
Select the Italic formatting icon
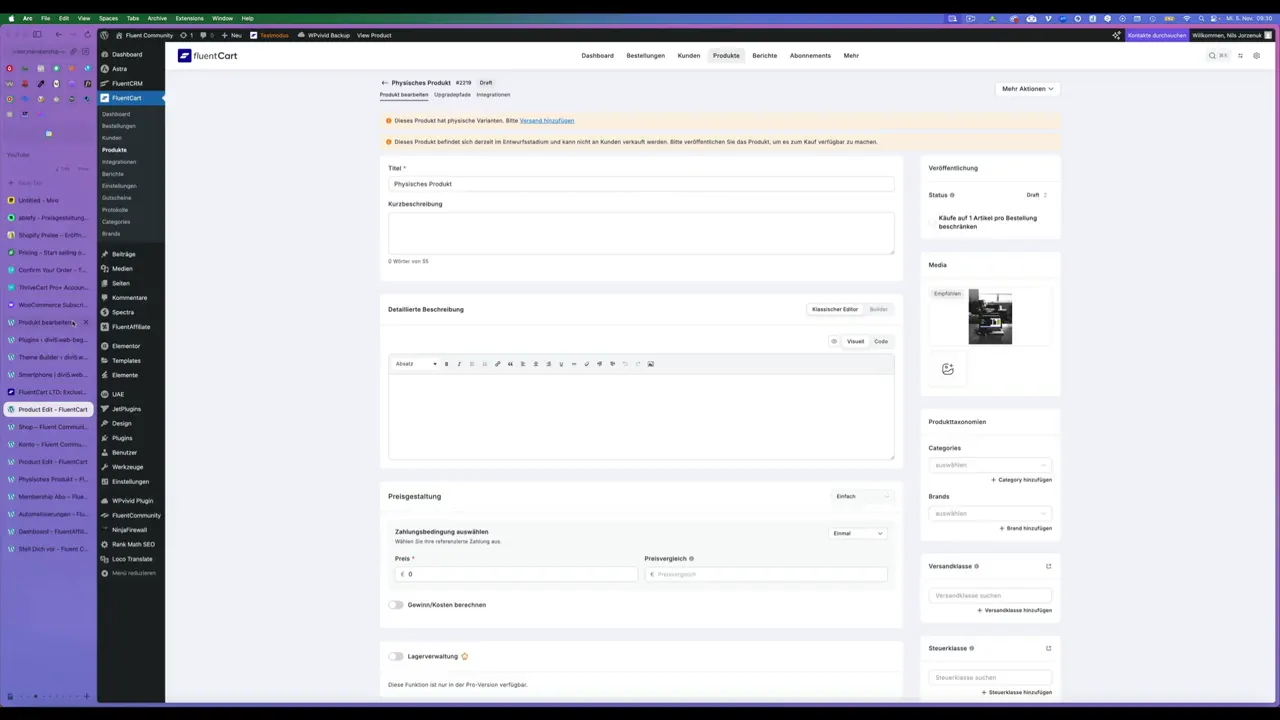(460, 363)
